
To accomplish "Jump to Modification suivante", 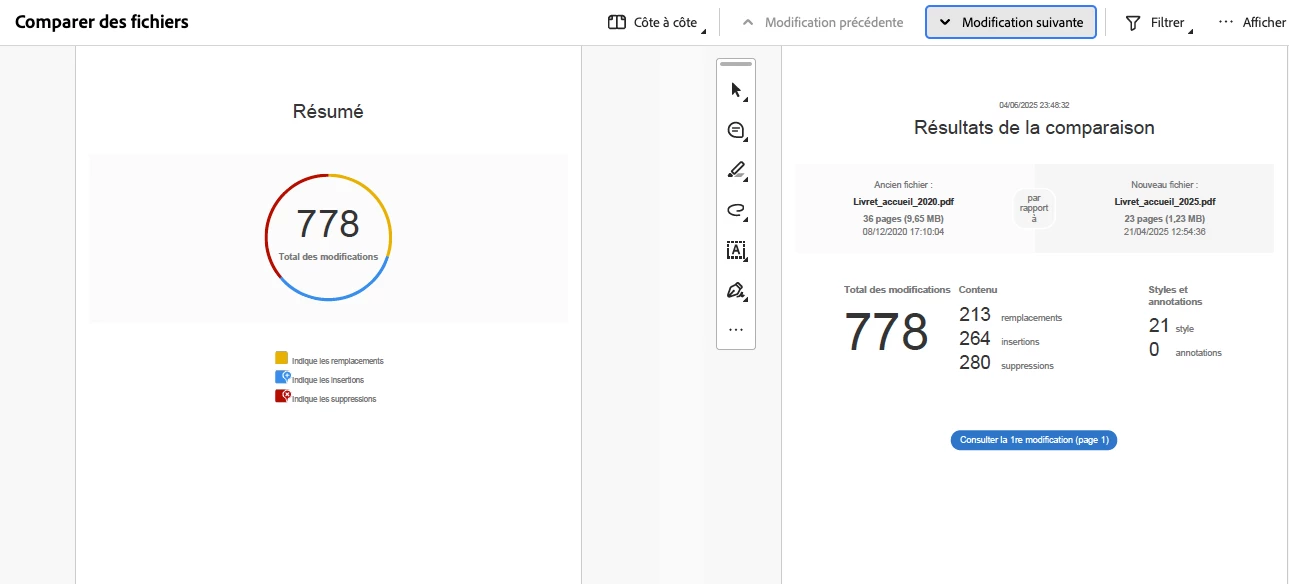I will pos(1011,22).
